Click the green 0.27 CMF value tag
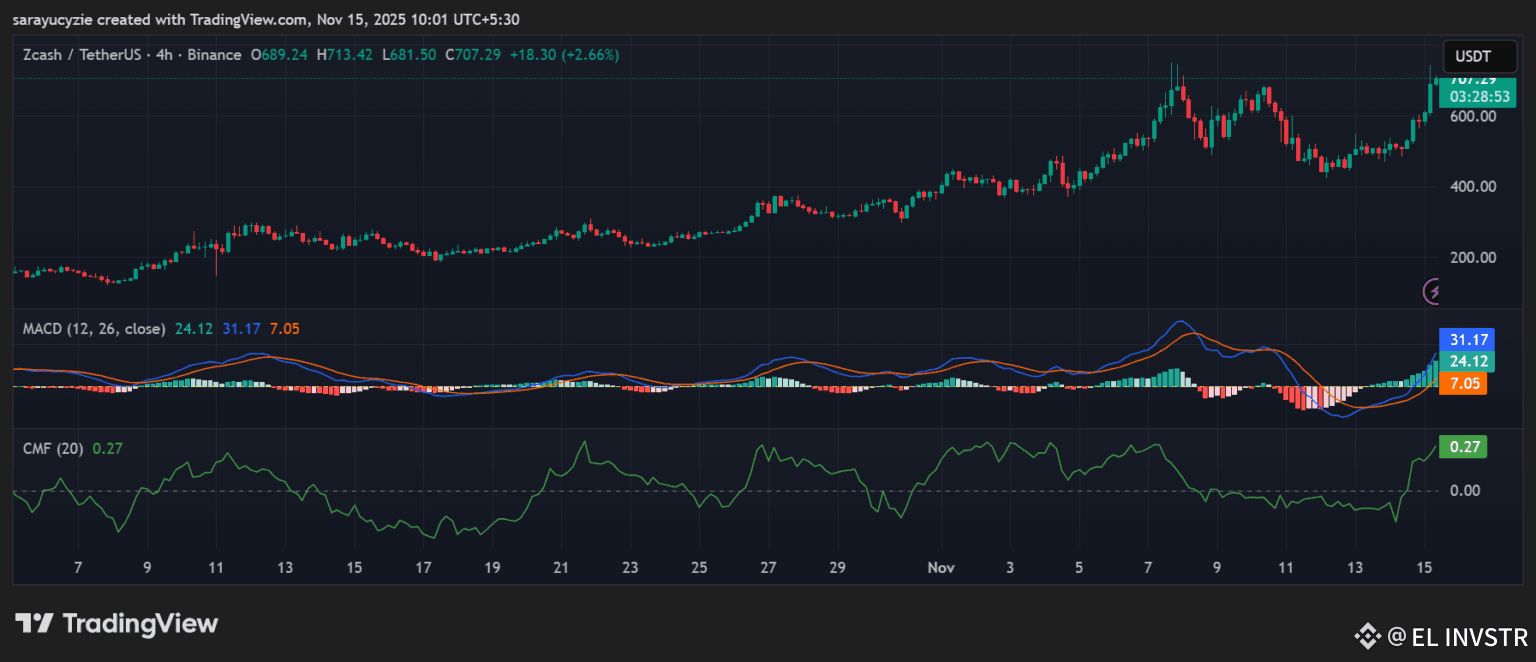The image size is (1536, 662). click(x=1462, y=447)
